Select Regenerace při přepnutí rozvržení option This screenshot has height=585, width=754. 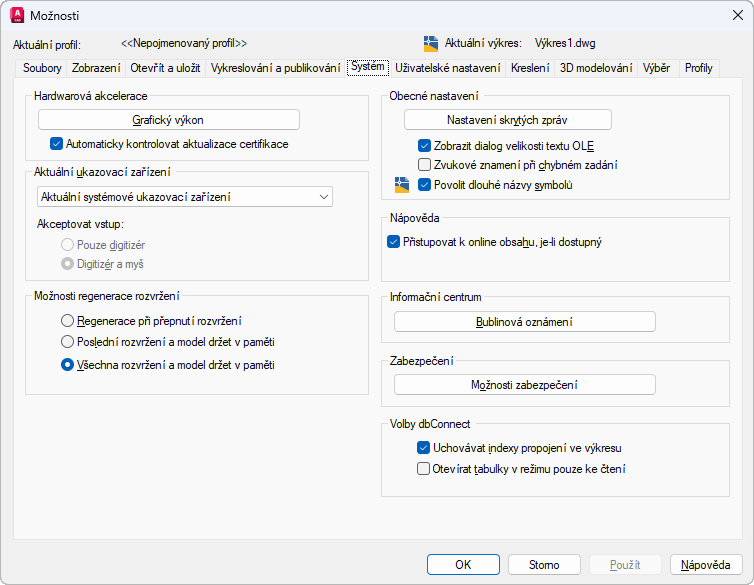(x=67, y=321)
